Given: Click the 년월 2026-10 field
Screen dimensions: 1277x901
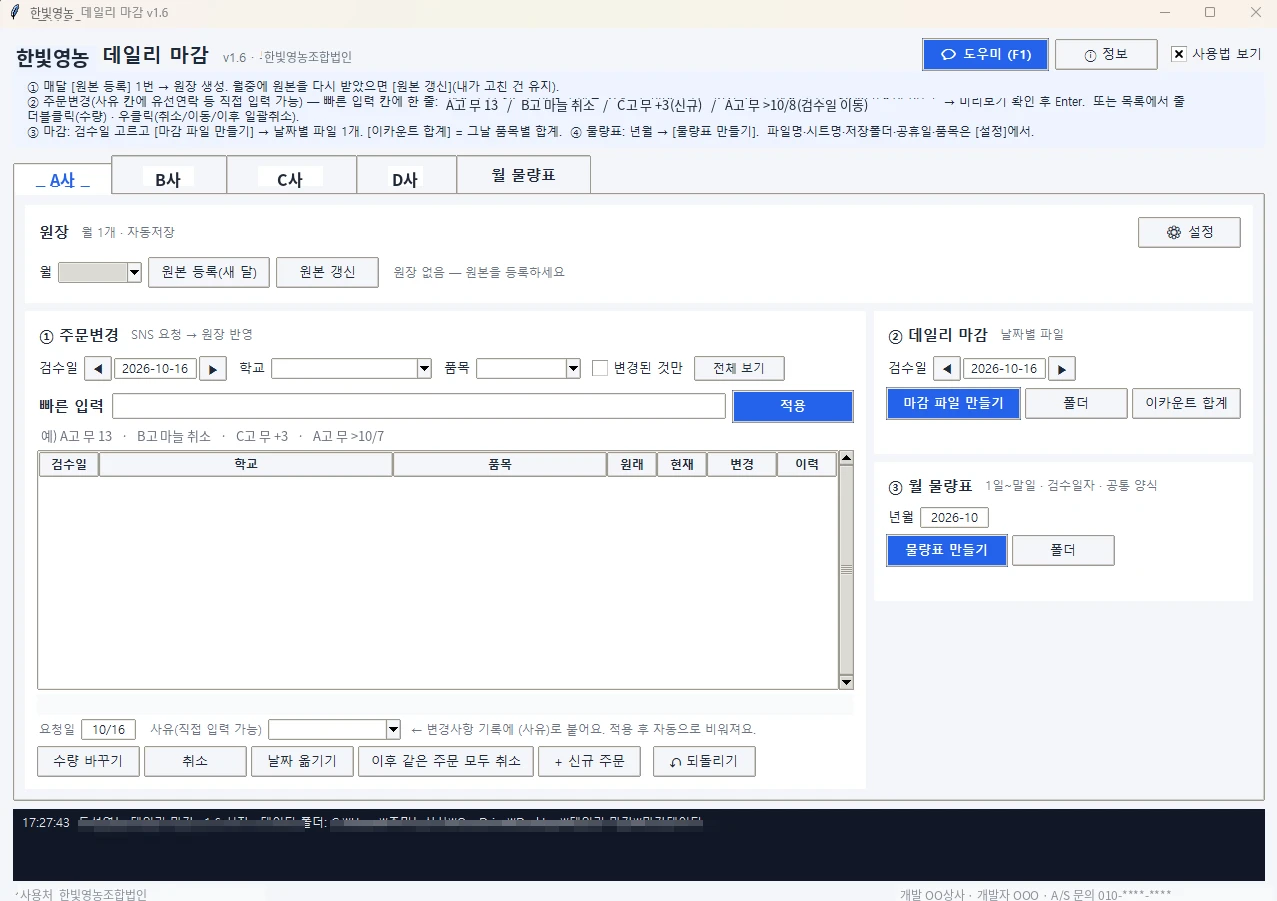Looking at the screenshot, I should (954, 517).
